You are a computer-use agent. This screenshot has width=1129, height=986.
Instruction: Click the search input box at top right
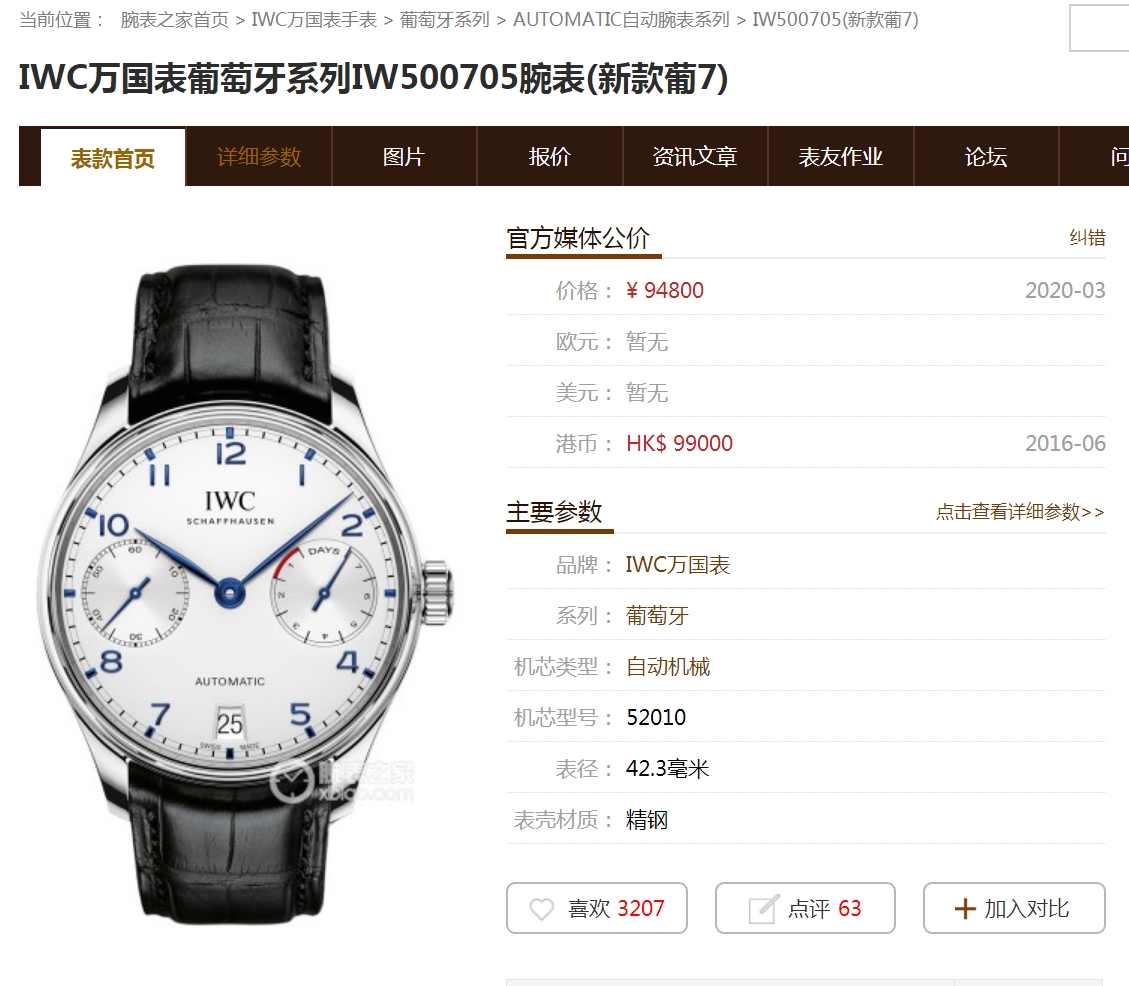[x=1099, y=28]
